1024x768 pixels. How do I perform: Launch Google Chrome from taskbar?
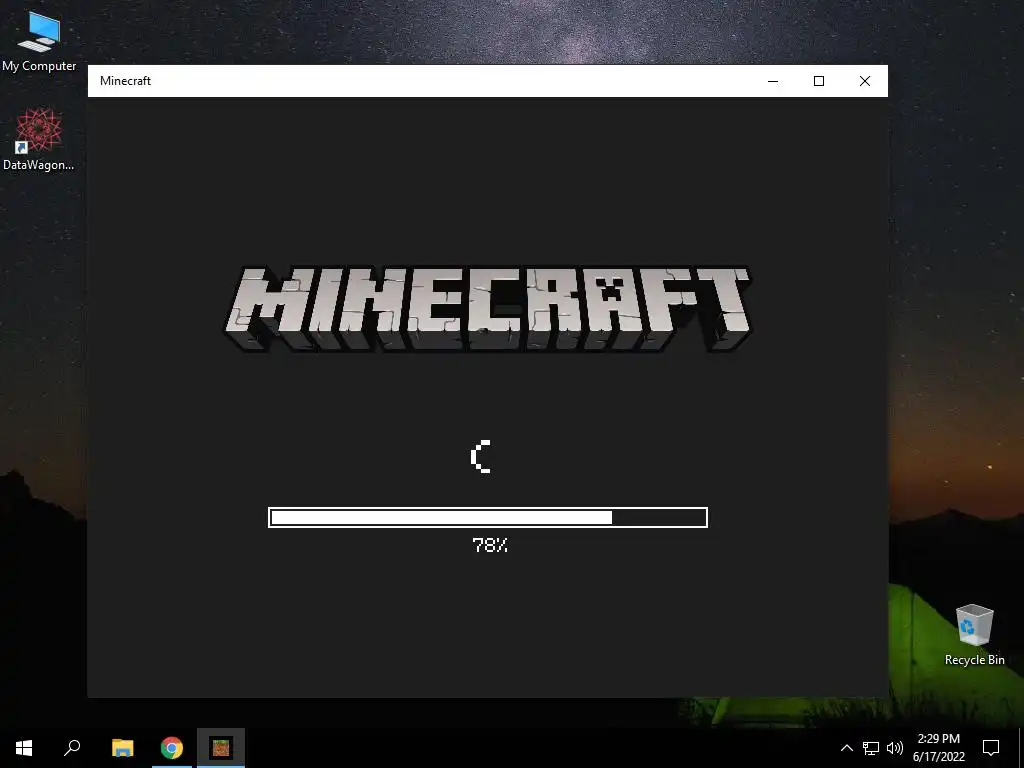tap(172, 748)
